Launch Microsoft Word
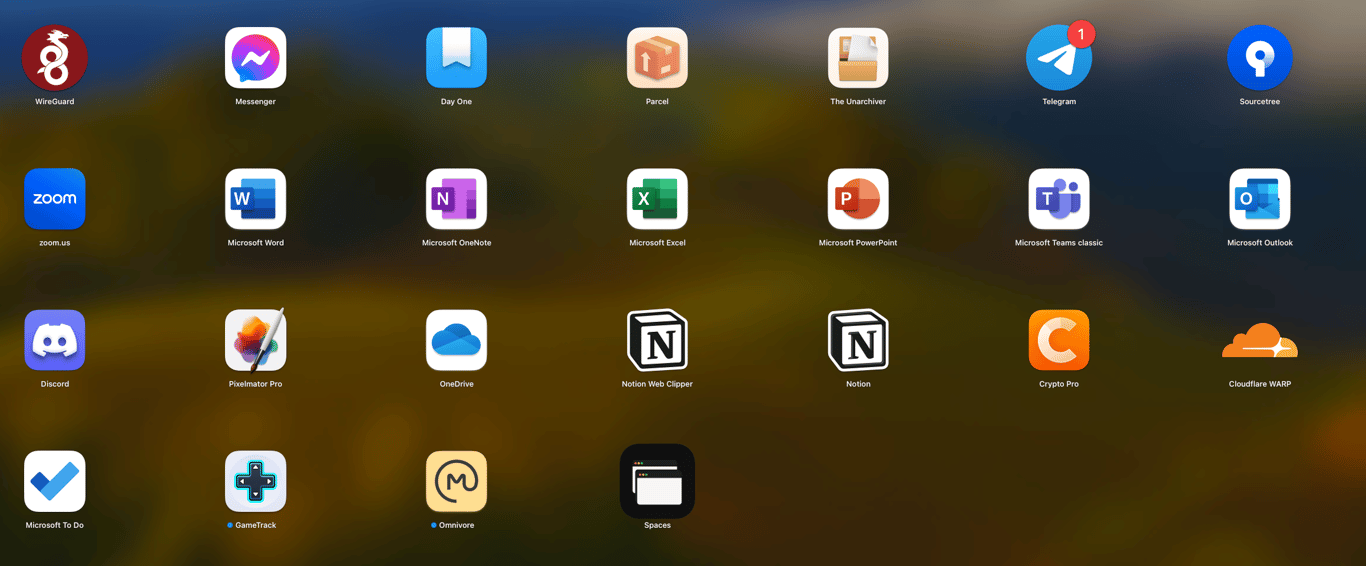This screenshot has width=1366, height=566. (x=255, y=199)
